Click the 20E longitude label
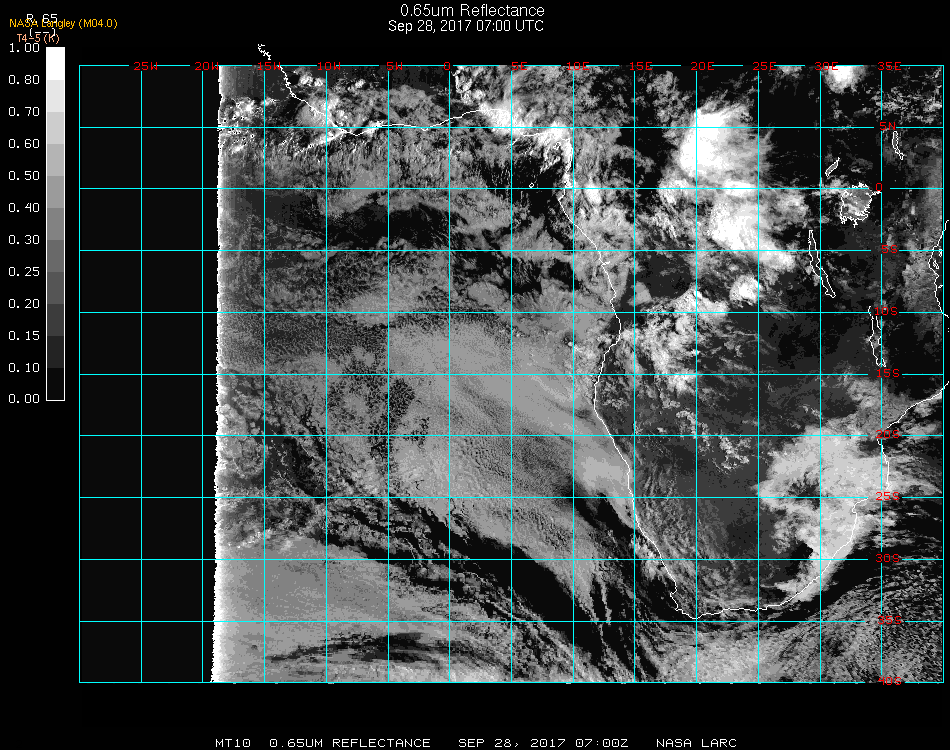This screenshot has height=750, width=950. [x=702, y=67]
